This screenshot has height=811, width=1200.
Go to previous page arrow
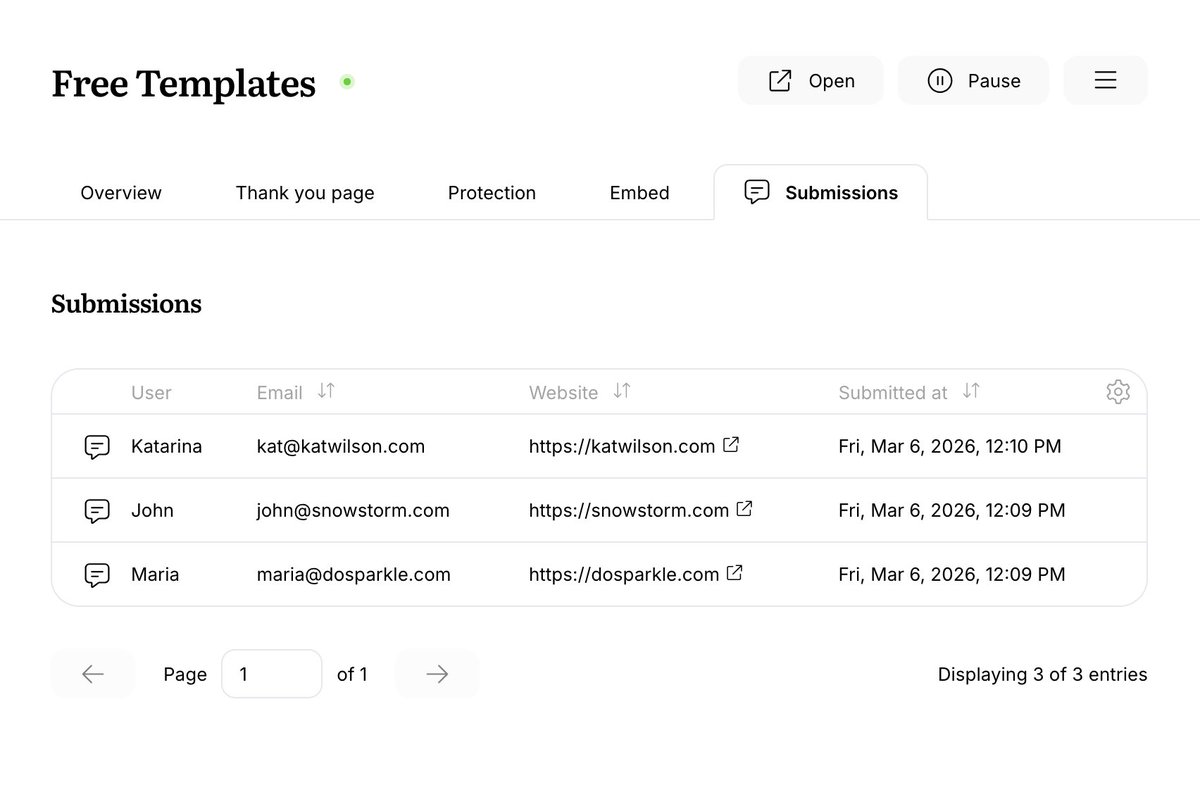tap(93, 674)
